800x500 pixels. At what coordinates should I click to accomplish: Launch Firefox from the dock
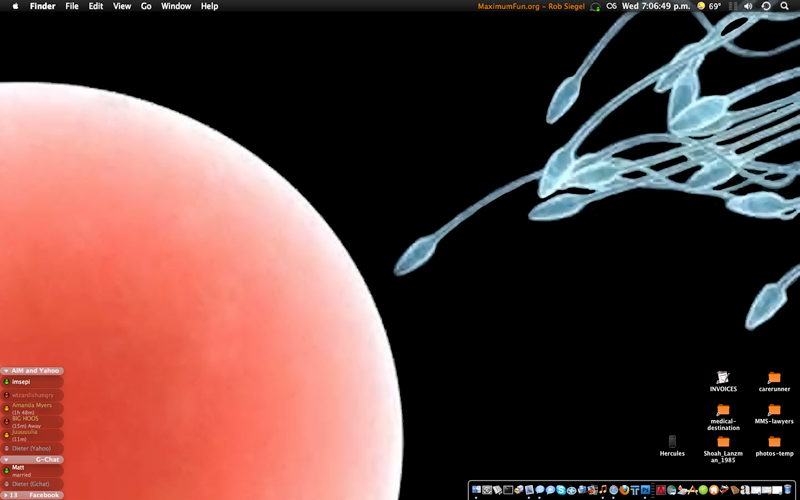coord(624,490)
